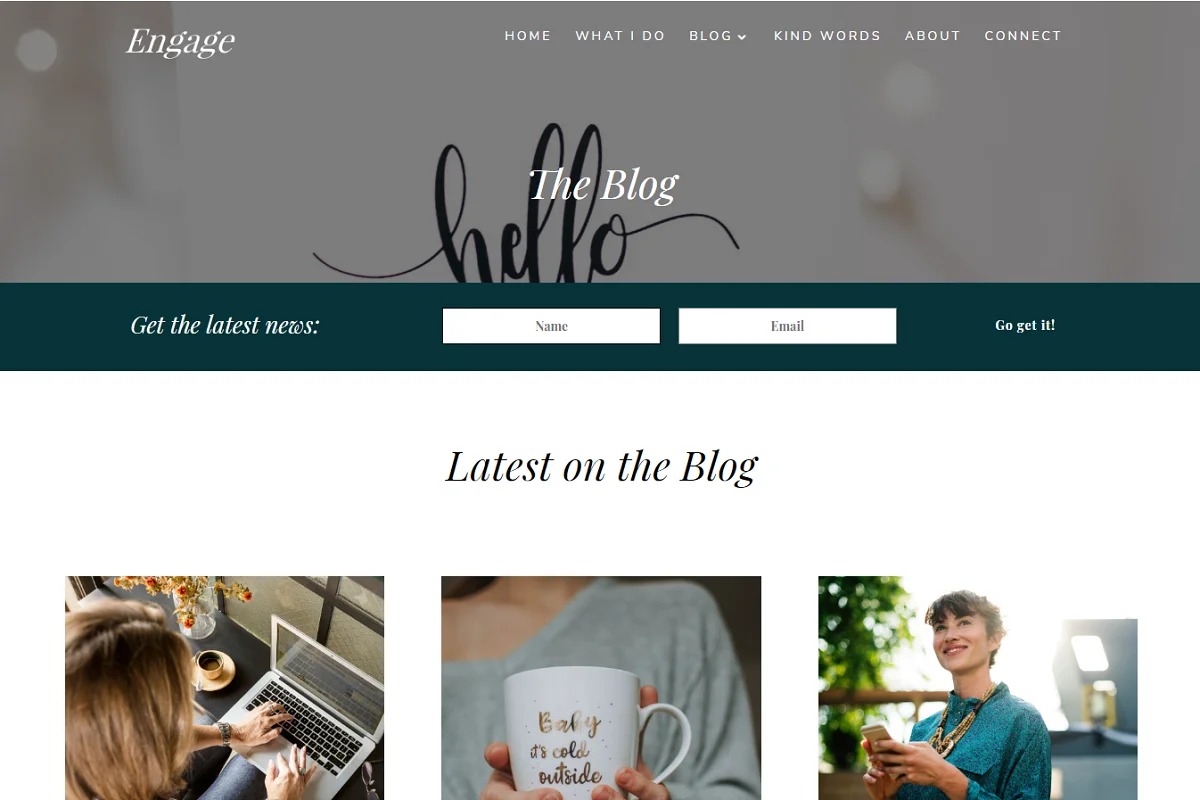The width and height of the screenshot is (1200, 800).
Task: Click the page title The Blog
Action: tap(603, 184)
